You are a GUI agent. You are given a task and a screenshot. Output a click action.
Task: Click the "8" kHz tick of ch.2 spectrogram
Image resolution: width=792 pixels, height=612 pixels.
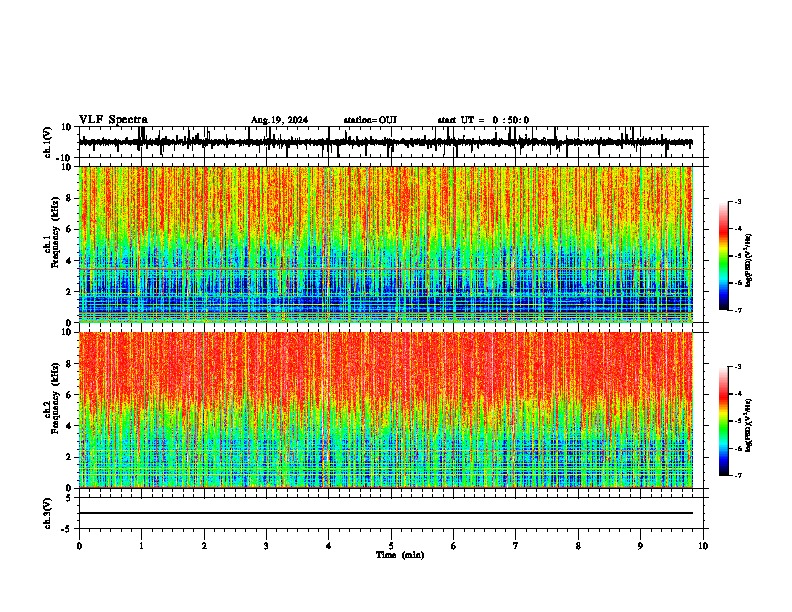coord(71,364)
